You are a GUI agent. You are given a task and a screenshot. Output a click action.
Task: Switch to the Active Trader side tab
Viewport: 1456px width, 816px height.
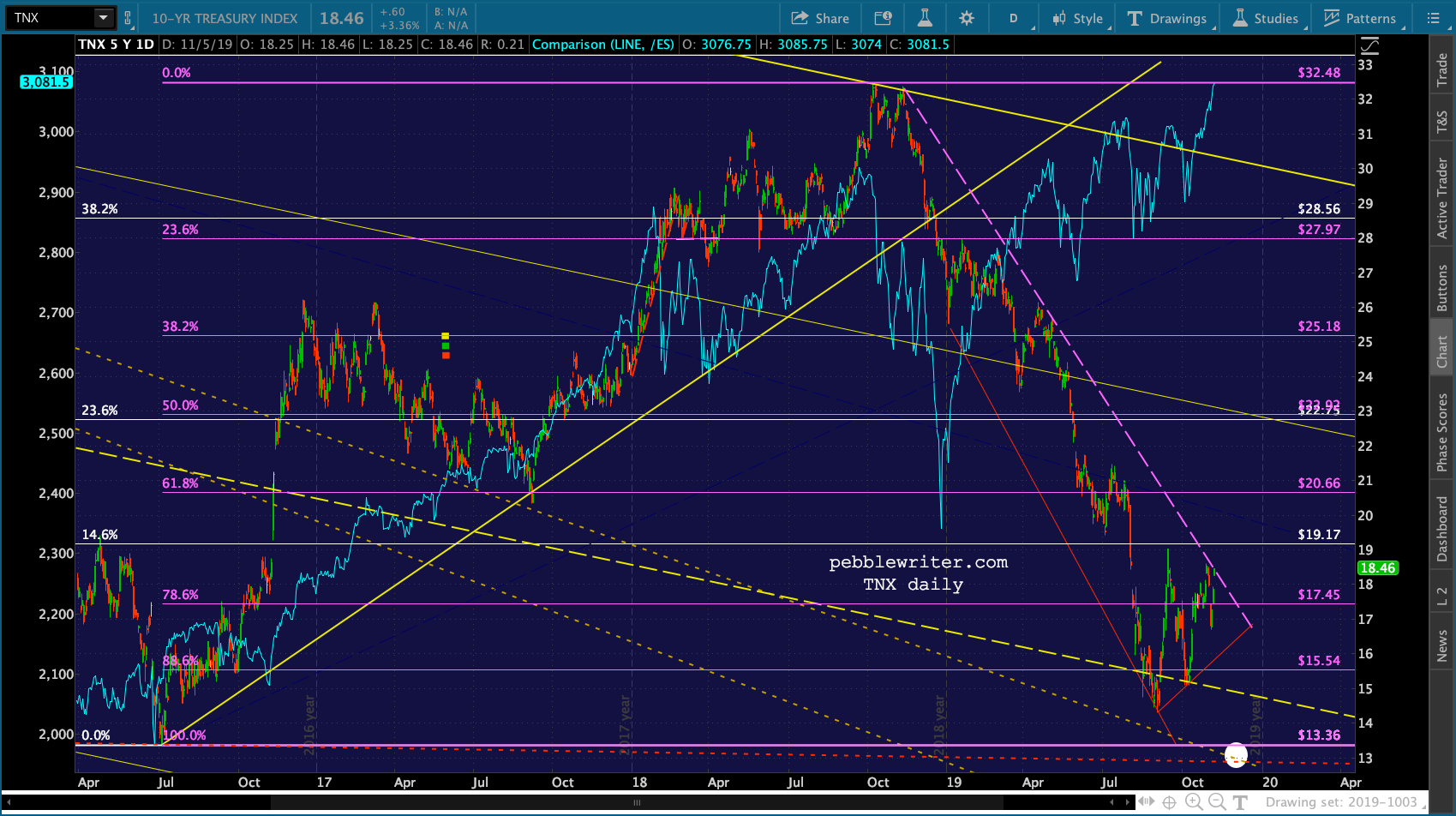pos(1441,198)
